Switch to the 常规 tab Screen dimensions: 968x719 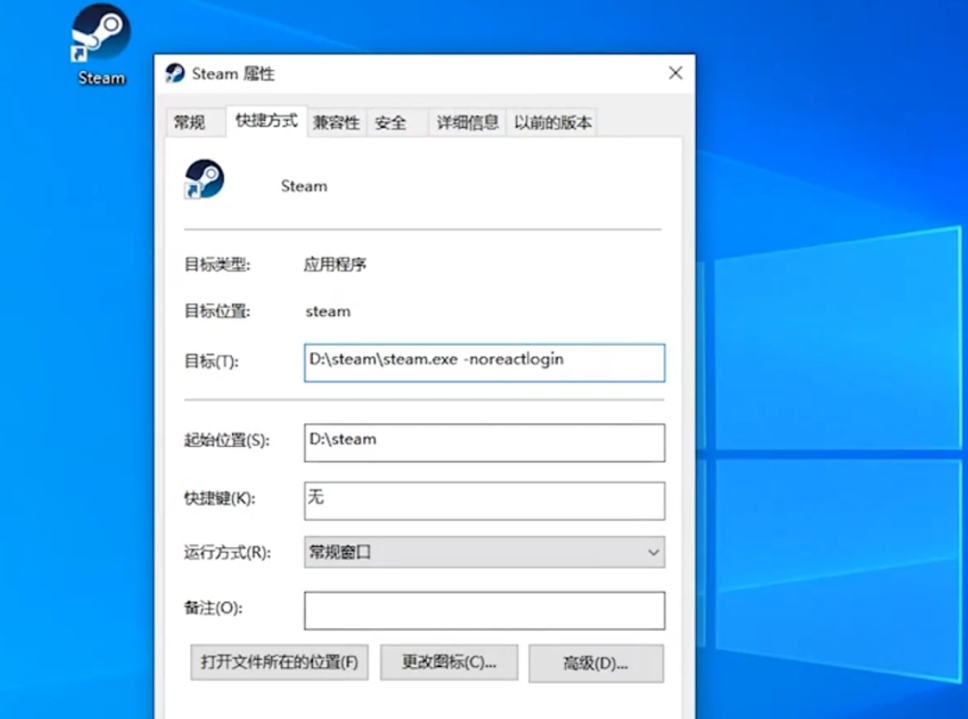[x=189, y=123]
